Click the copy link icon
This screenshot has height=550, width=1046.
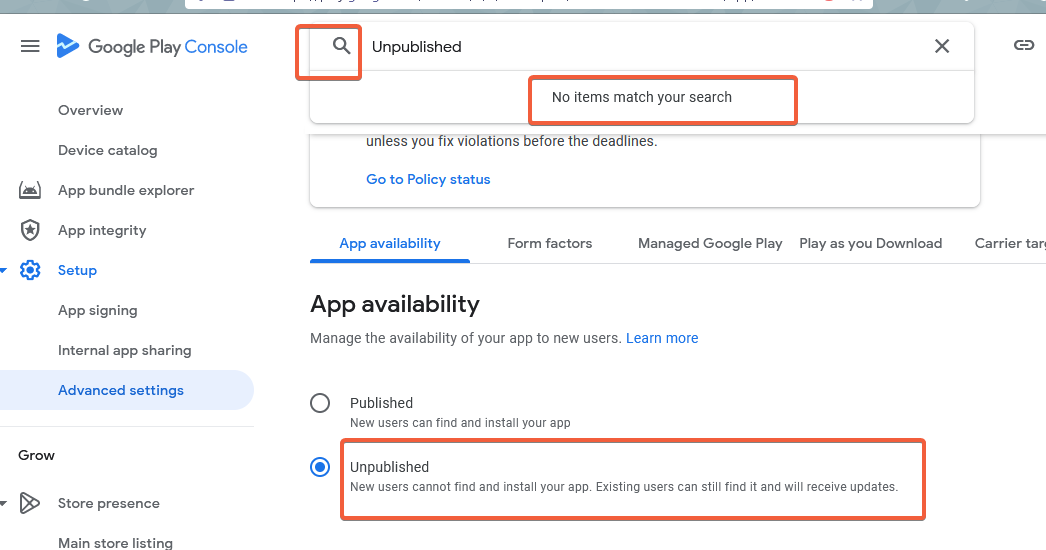coord(1023,46)
